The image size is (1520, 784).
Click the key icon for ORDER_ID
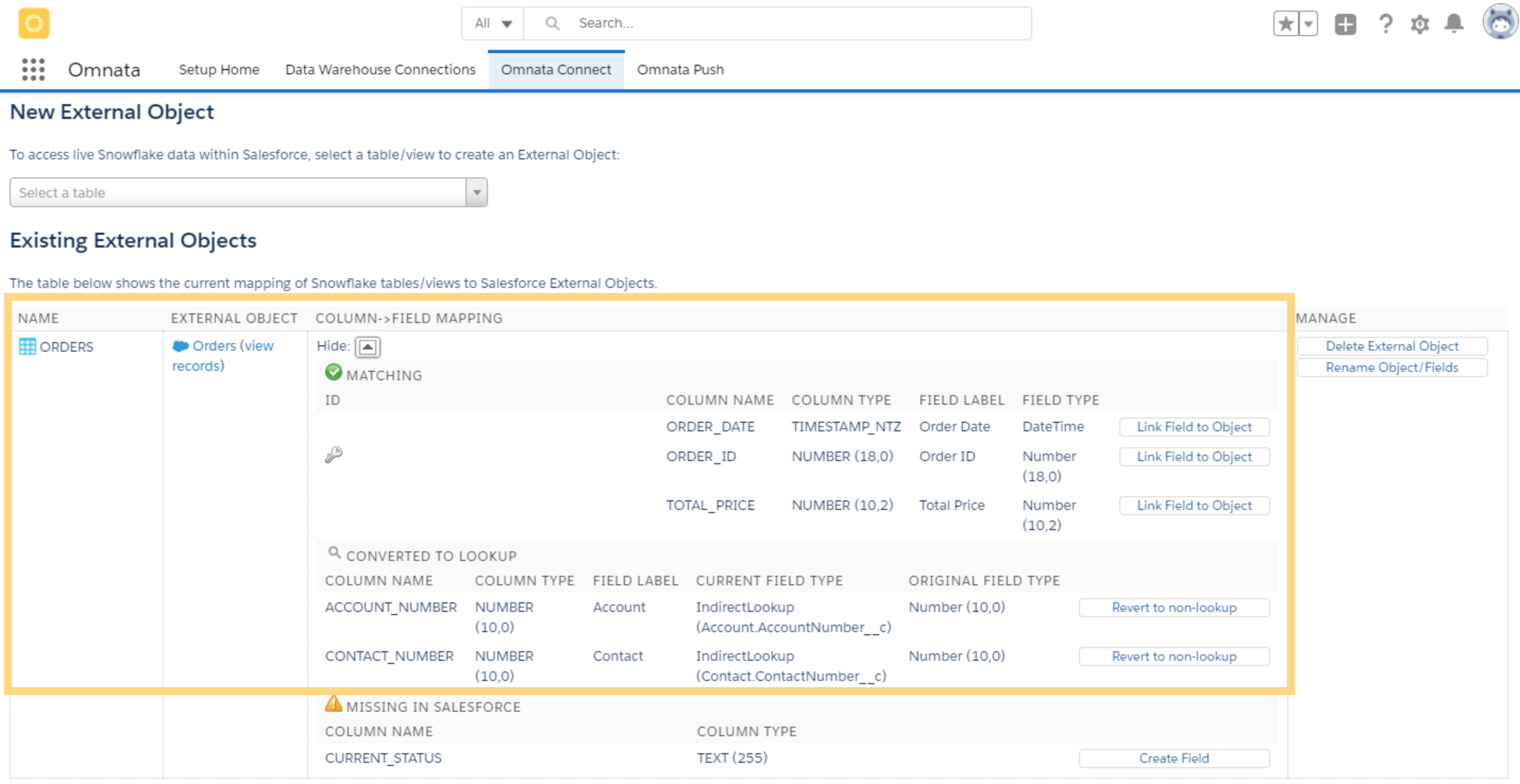(x=333, y=454)
